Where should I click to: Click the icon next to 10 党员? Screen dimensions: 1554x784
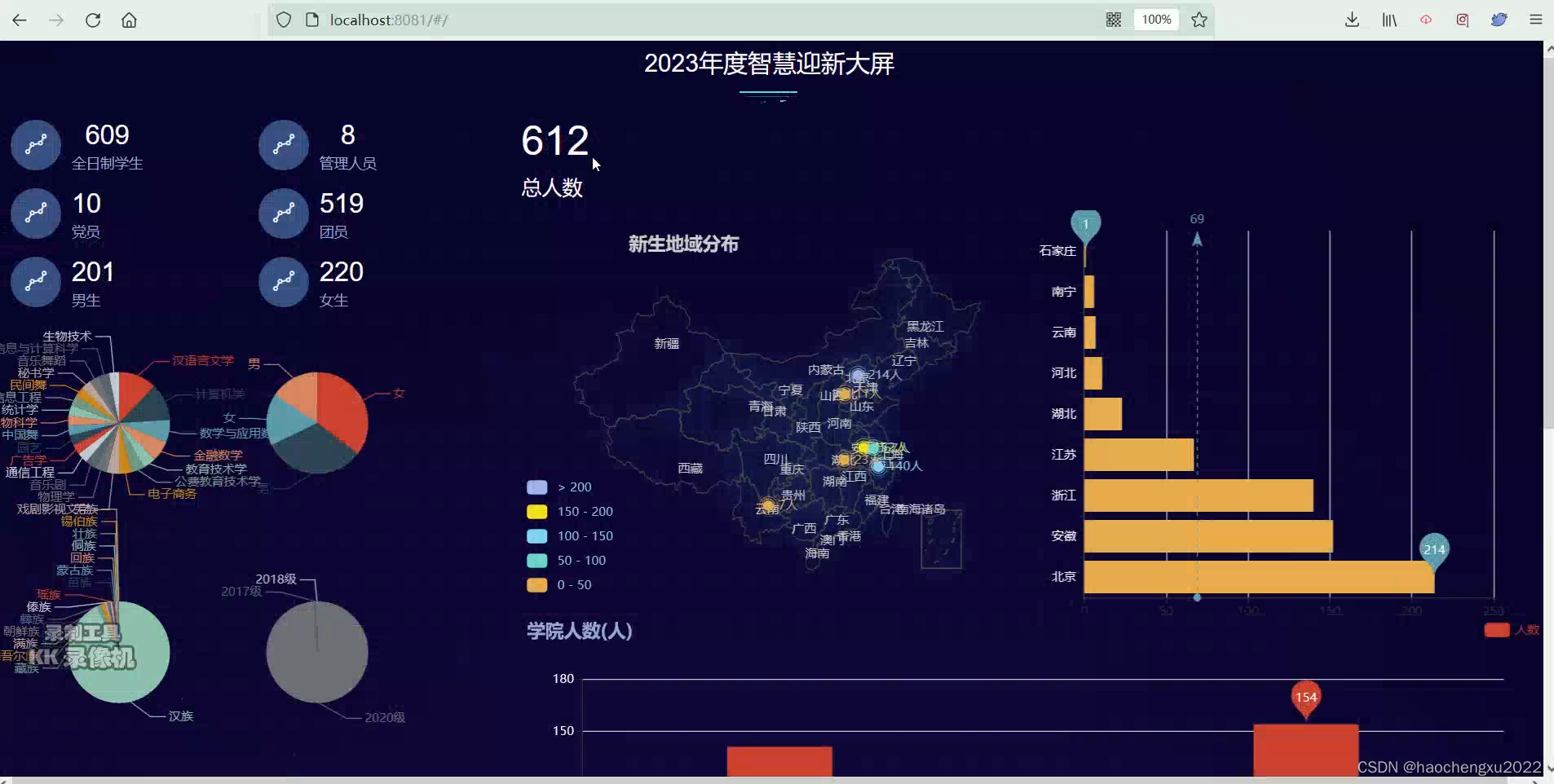[x=36, y=214]
